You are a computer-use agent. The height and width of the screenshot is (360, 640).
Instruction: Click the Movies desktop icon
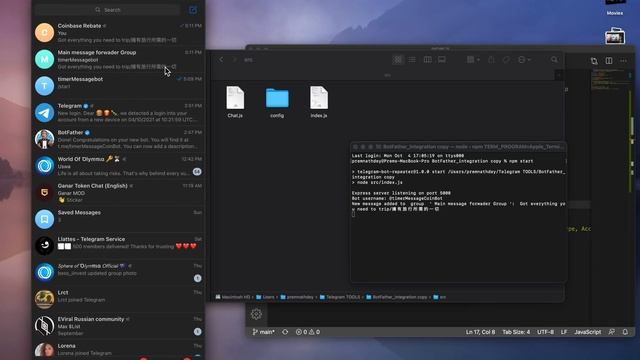pos(615,7)
